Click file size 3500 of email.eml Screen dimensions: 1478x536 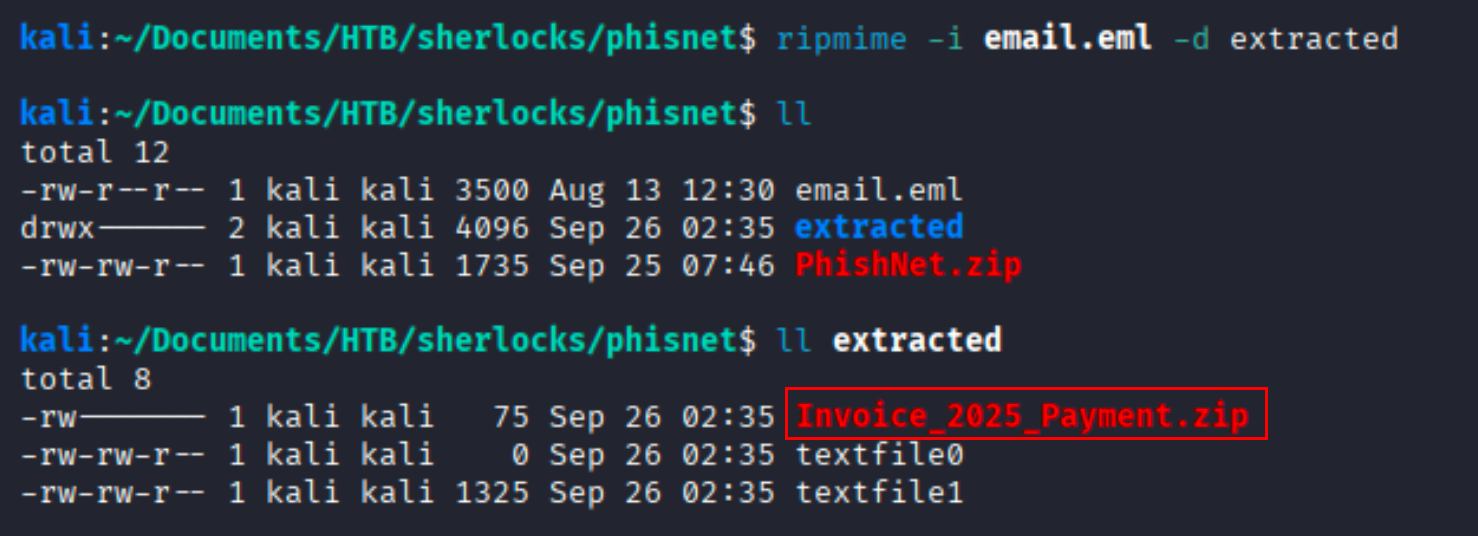click(492, 189)
